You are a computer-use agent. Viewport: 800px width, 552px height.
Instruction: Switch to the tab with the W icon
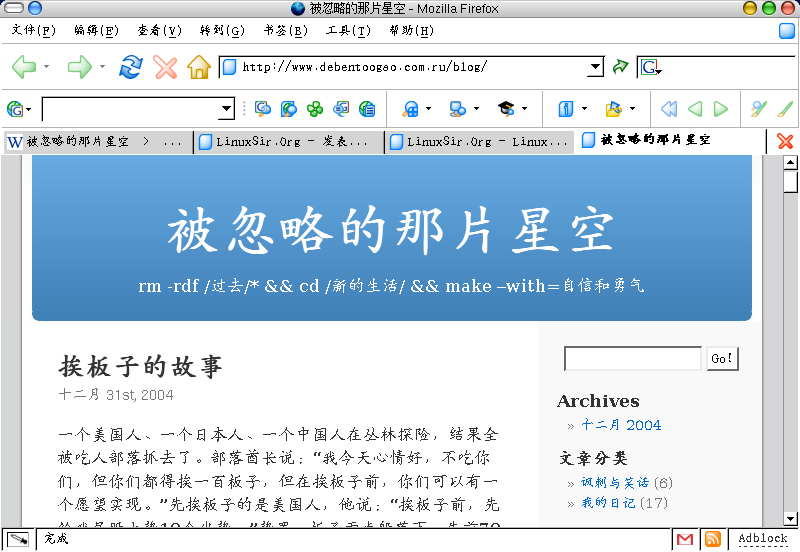97,142
